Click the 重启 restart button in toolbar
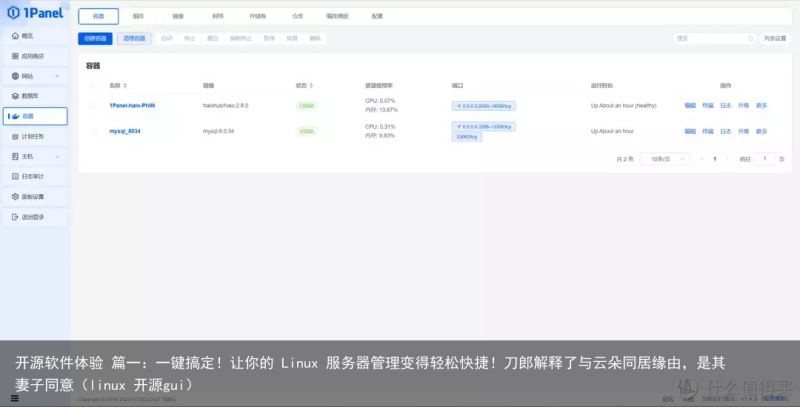This screenshot has width=800, height=407. point(213,38)
